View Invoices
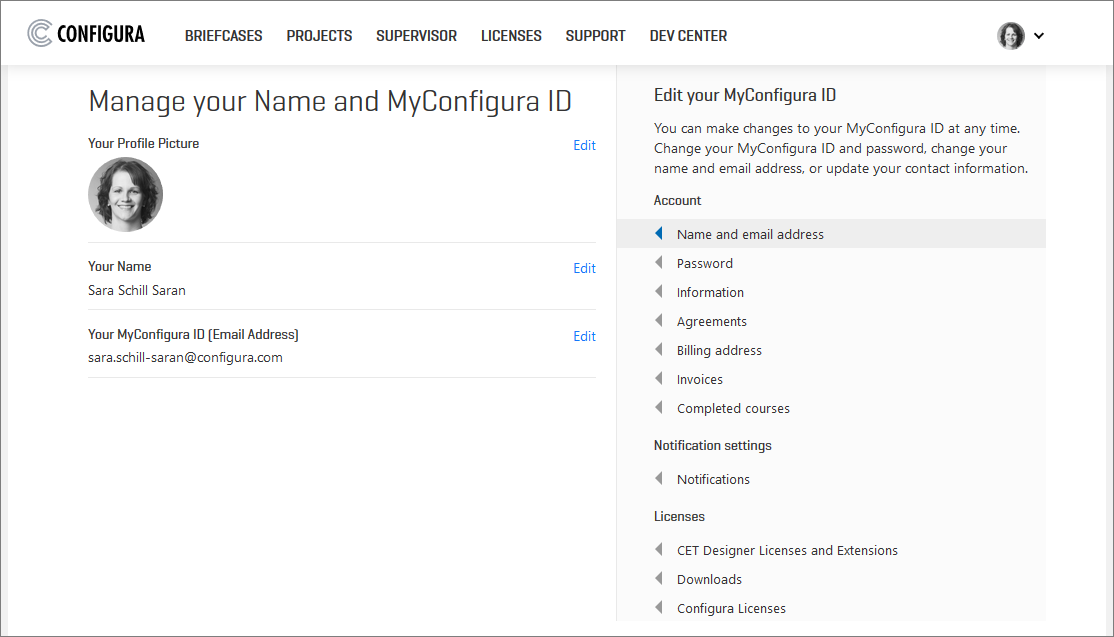This screenshot has height=637, width=1114. tap(699, 380)
